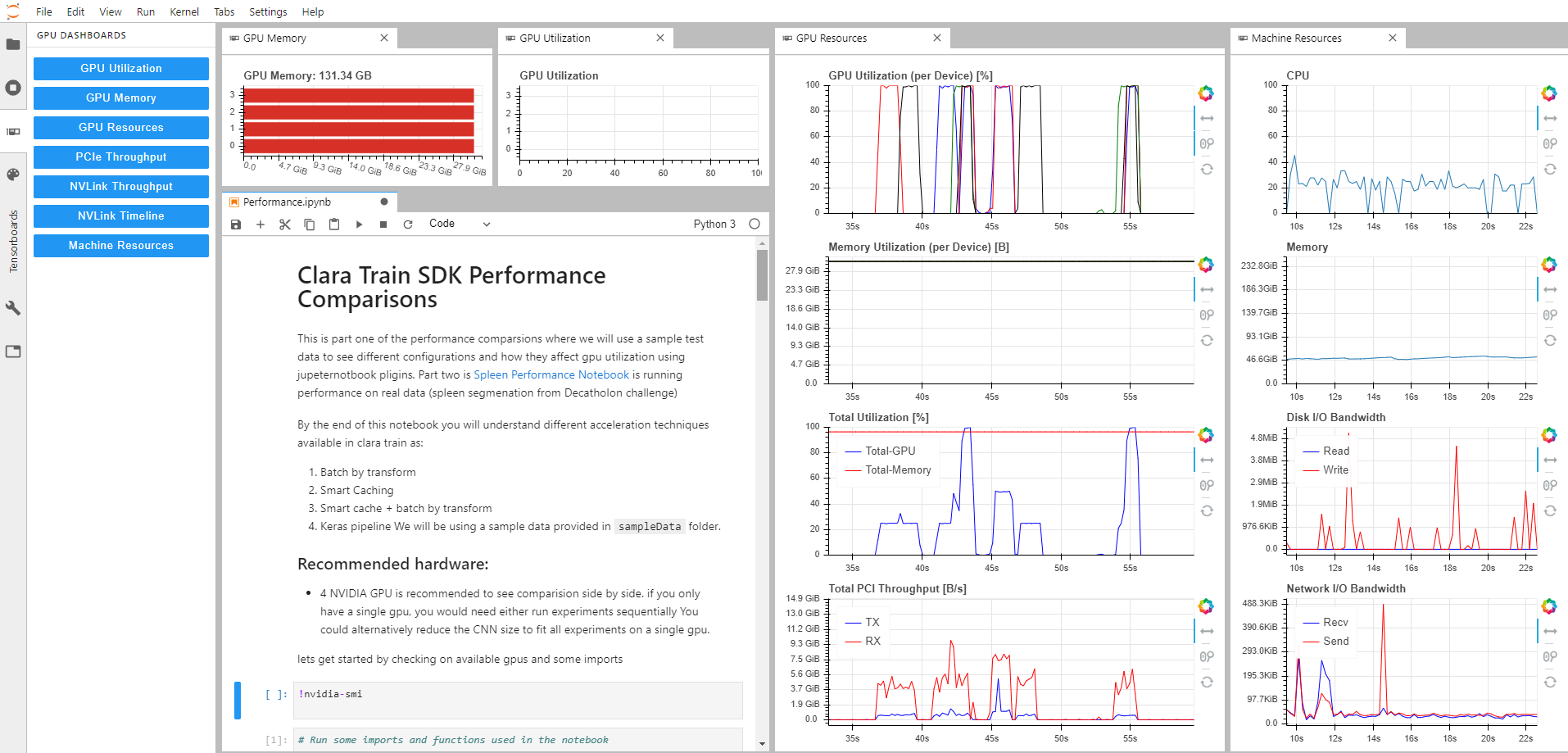Open the file browser sidebar icon
Image resolution: width=1568 pixels, height=753 pixels.
tap(13, 44)
